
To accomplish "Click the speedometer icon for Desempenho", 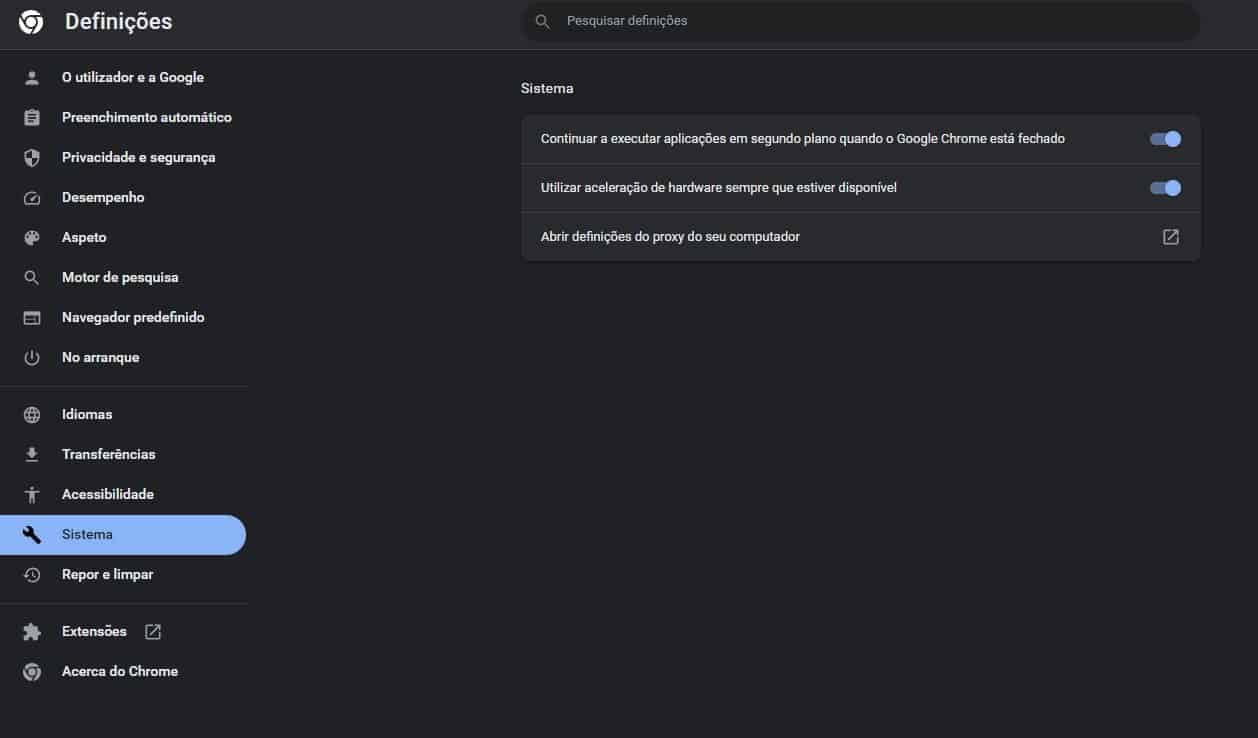I will [x=32, y=197].
